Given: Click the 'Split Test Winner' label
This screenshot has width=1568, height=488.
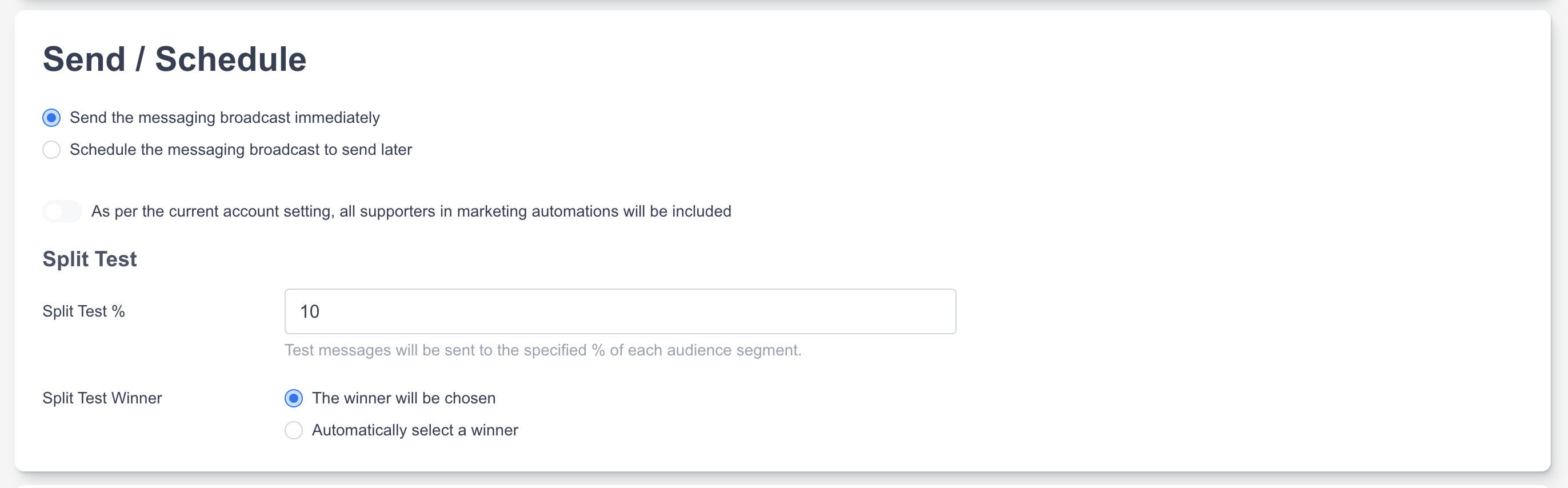Looking at the screenshot, I should pos(102,398).
